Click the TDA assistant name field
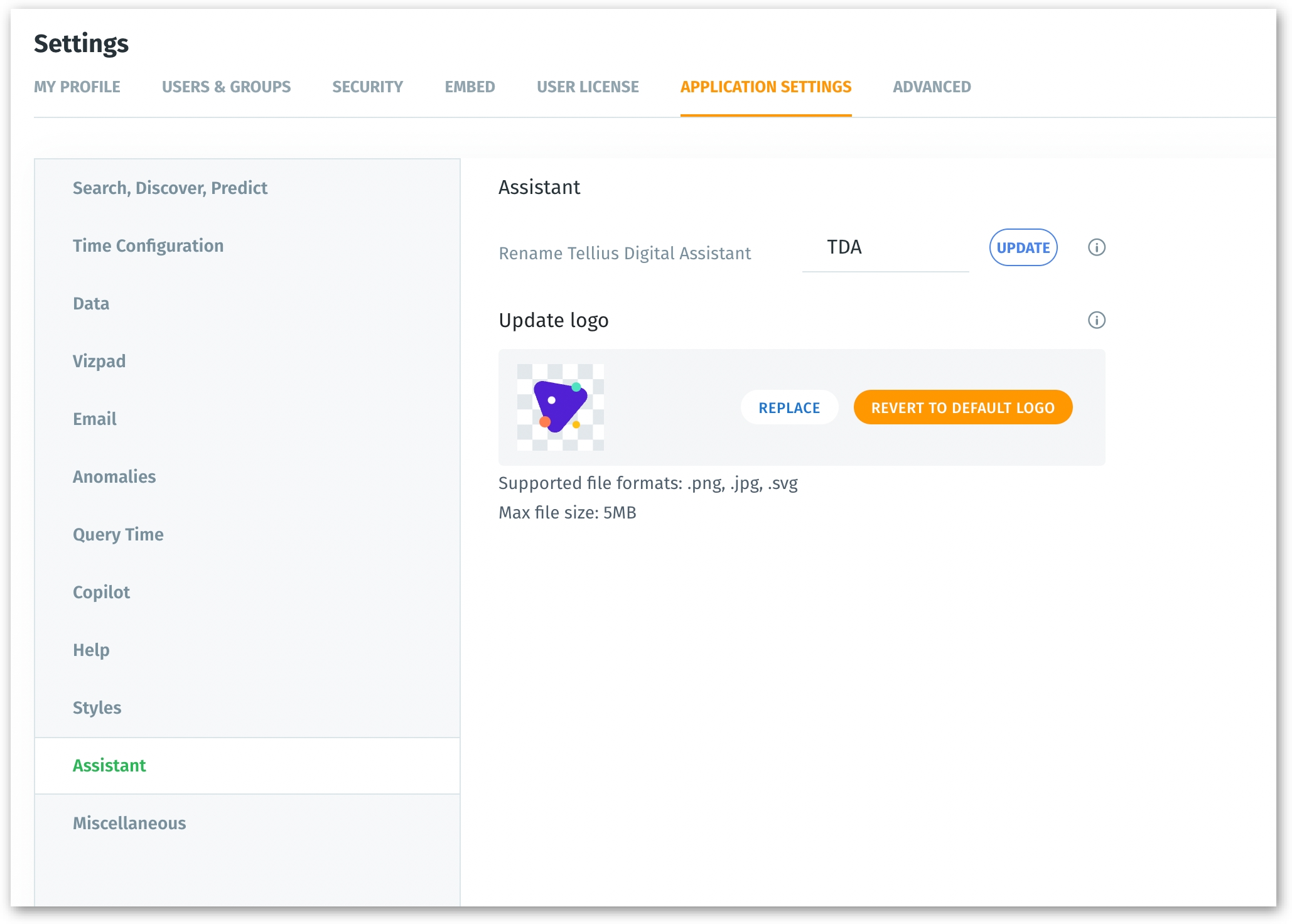 click(885, 248)
